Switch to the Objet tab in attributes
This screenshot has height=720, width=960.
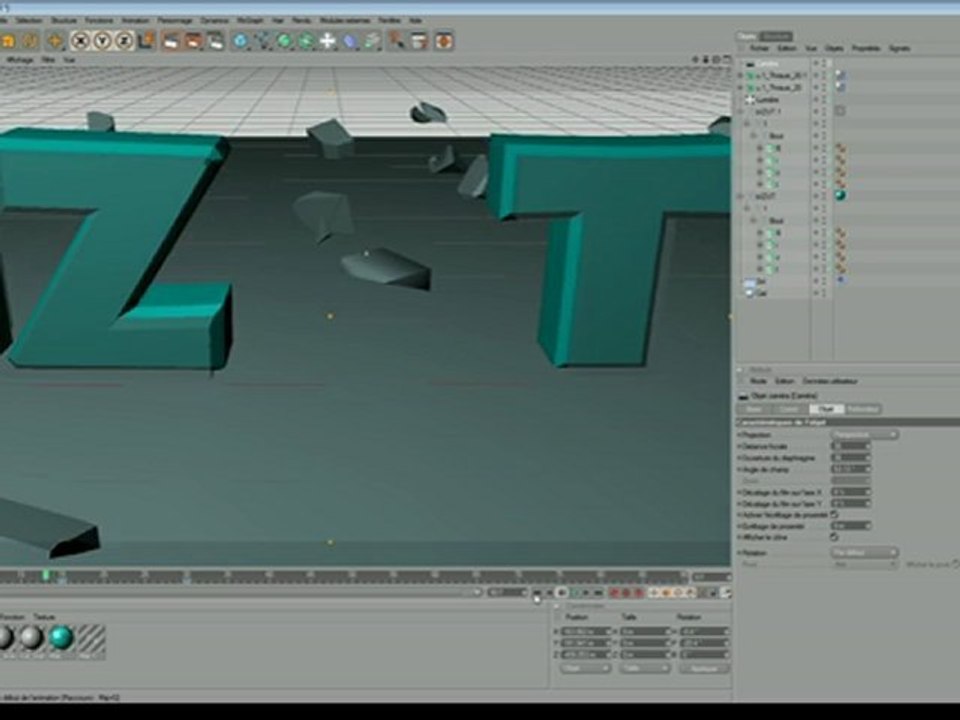826,408
